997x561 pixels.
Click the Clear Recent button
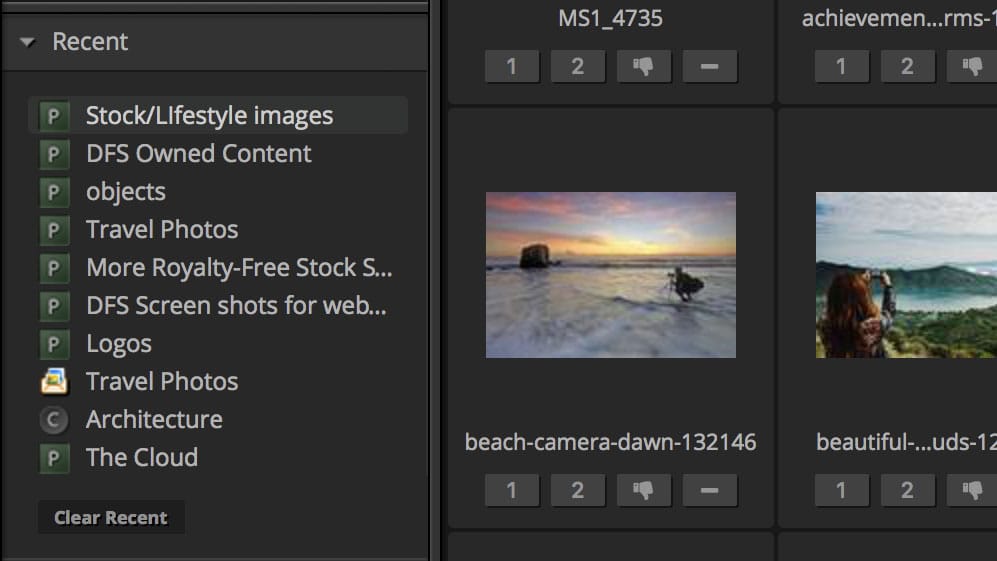pyautogui.click(x=111, y=518)
